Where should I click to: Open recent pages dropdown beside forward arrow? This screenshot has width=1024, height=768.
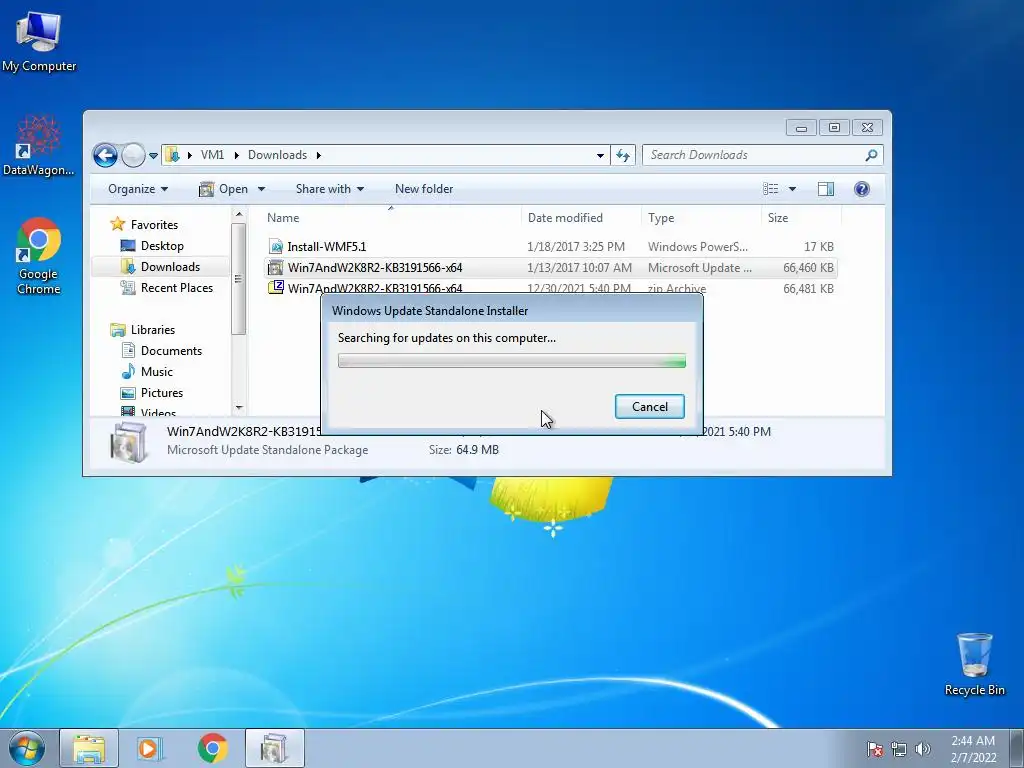tap(153, 155)
